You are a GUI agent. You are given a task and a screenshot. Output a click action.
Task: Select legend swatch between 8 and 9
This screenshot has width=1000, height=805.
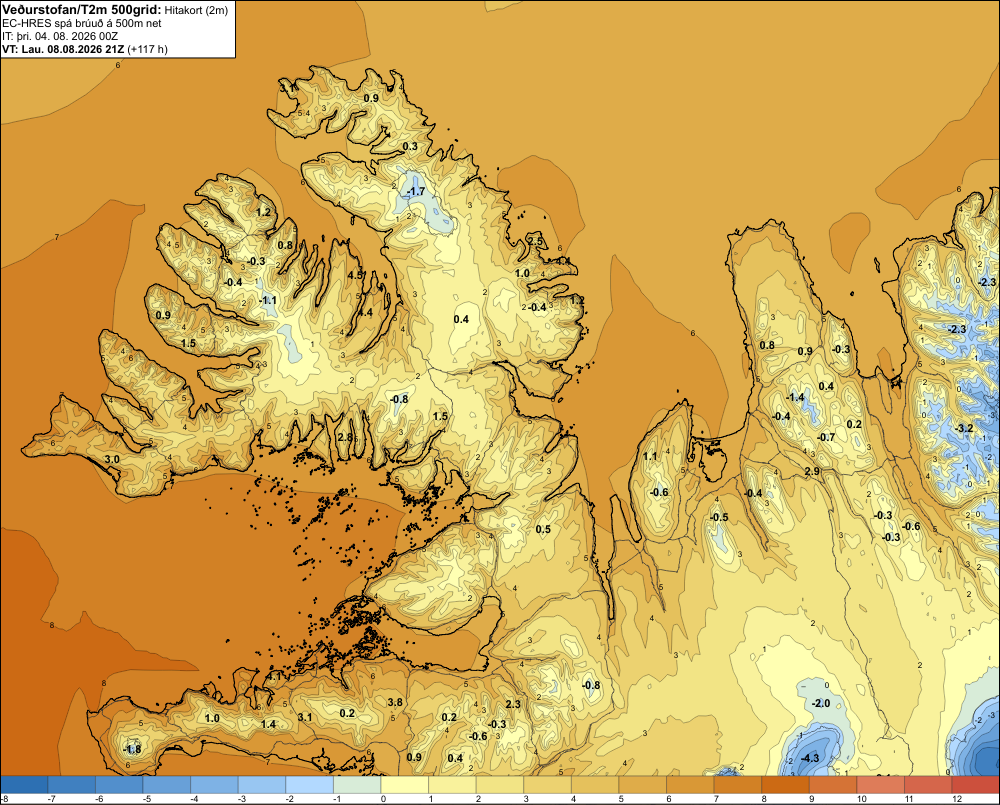(786, 785)
